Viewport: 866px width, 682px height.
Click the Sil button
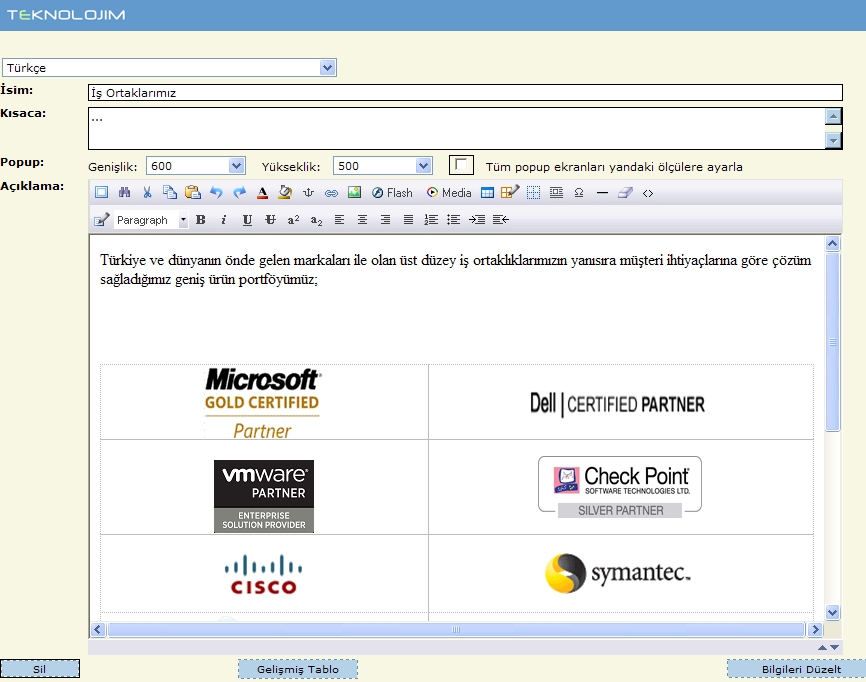point(40,669)
